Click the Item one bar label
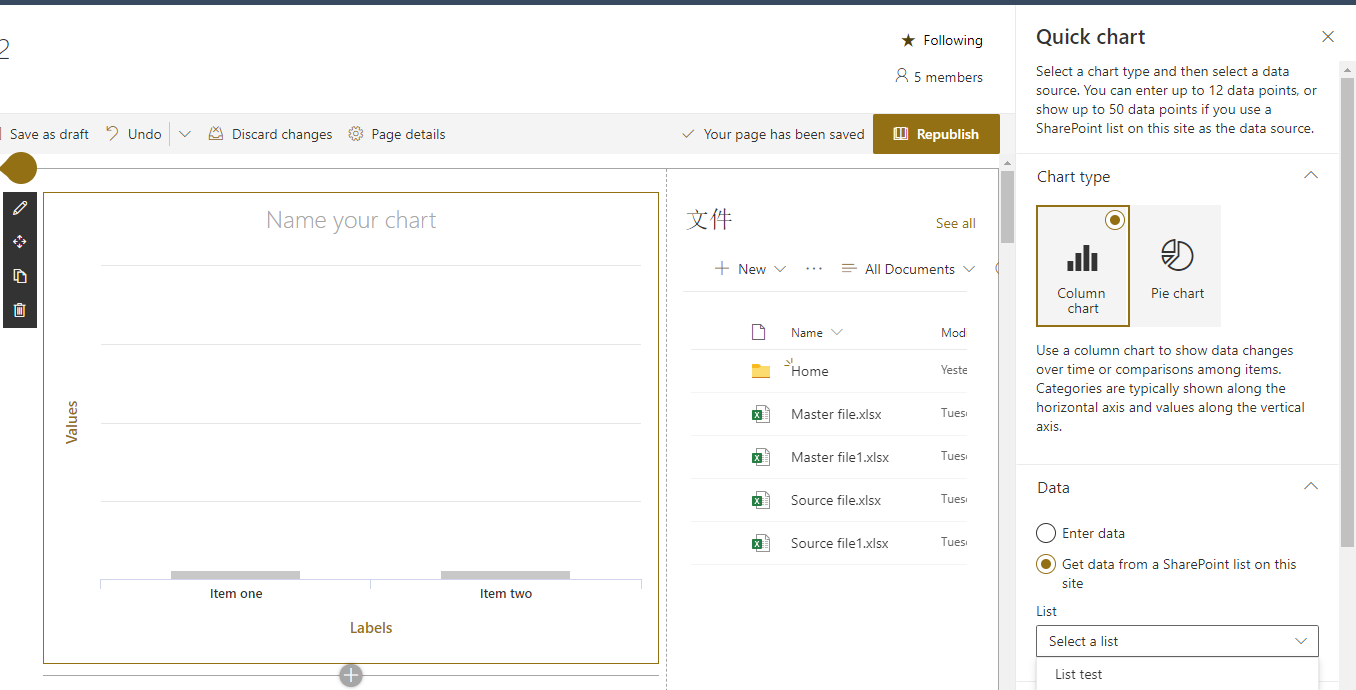 point(236,593)
